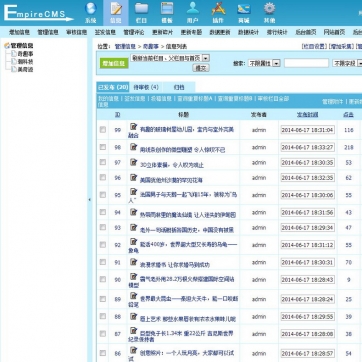Tick the checkbox for row ID 99
The image size is (362, 362).
(x=103, y=130)
